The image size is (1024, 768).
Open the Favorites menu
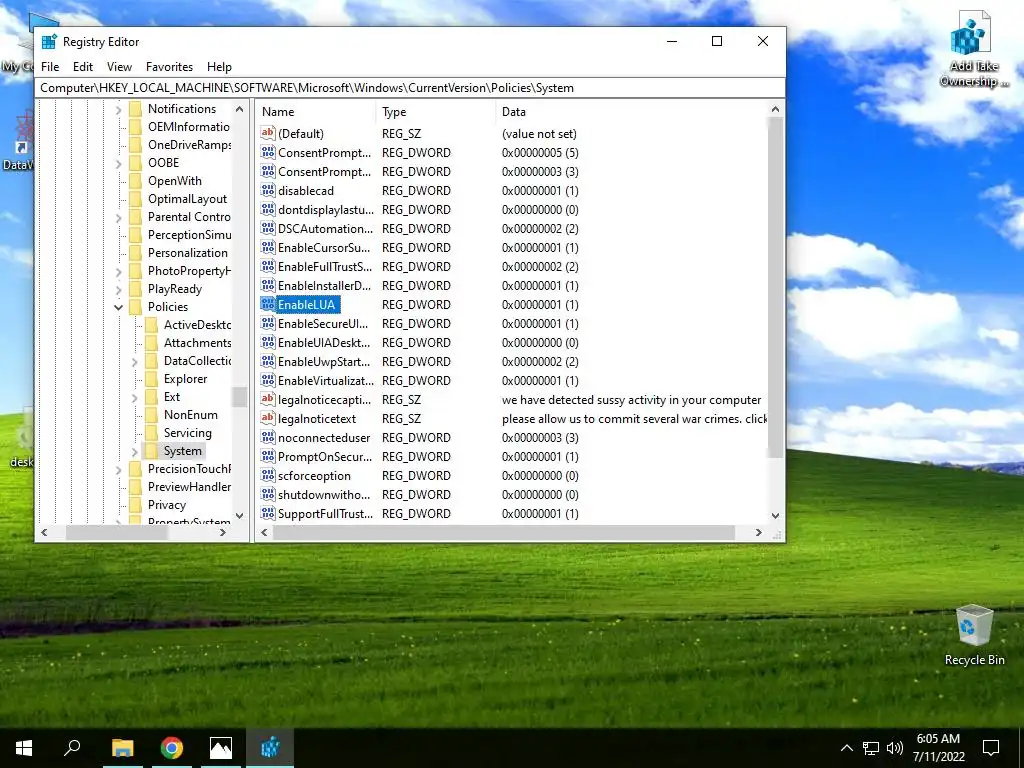(x=169, y=67)
